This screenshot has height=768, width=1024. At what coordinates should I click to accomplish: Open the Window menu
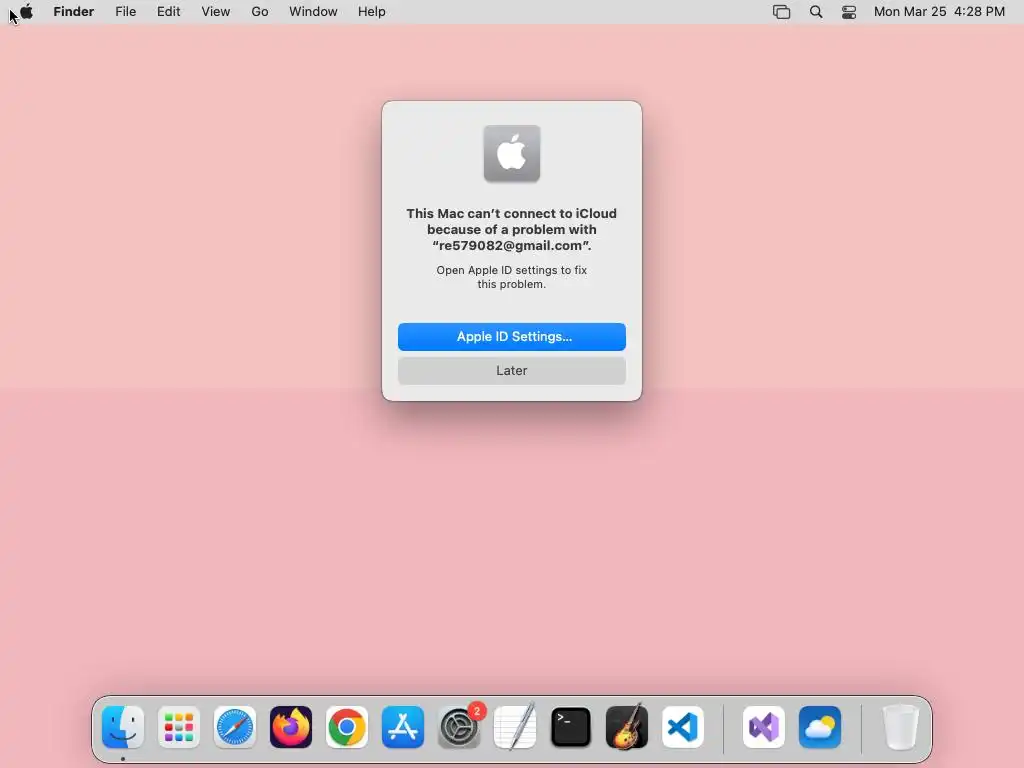coord(313,12)
